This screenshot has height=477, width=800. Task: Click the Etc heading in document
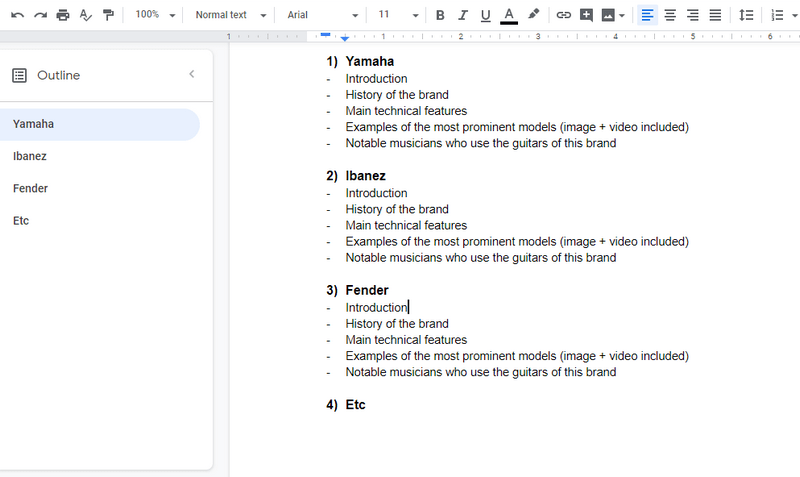pos(355,405)
